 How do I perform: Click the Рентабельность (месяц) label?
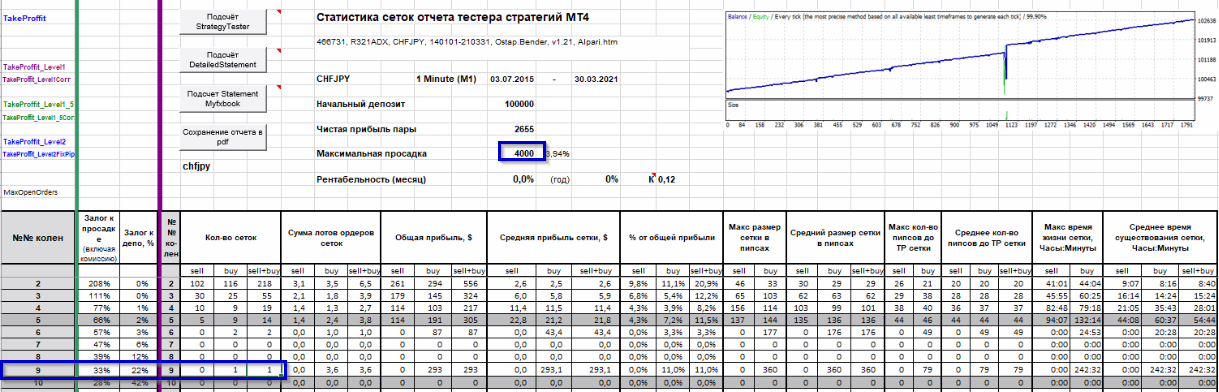(x=371, y=179)
